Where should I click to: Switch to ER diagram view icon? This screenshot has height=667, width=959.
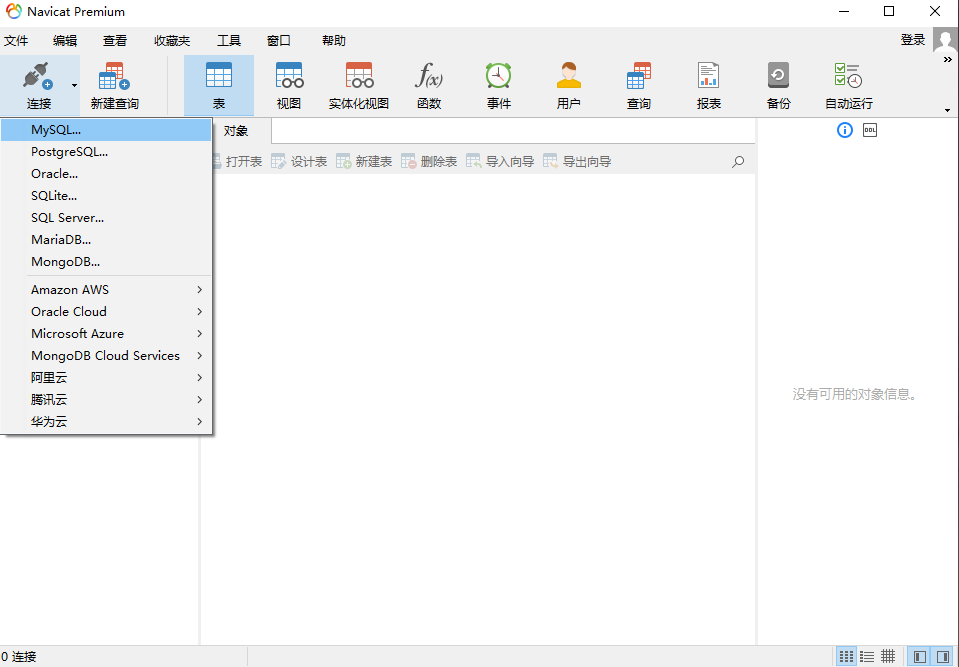click(x=888, y=657)
